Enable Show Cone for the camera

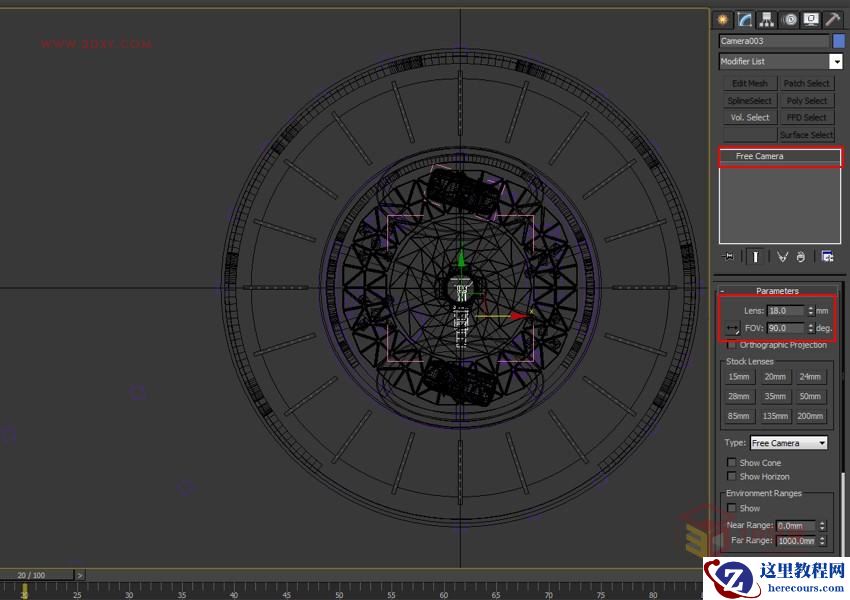pyautogui.click(x=732, y=463)
